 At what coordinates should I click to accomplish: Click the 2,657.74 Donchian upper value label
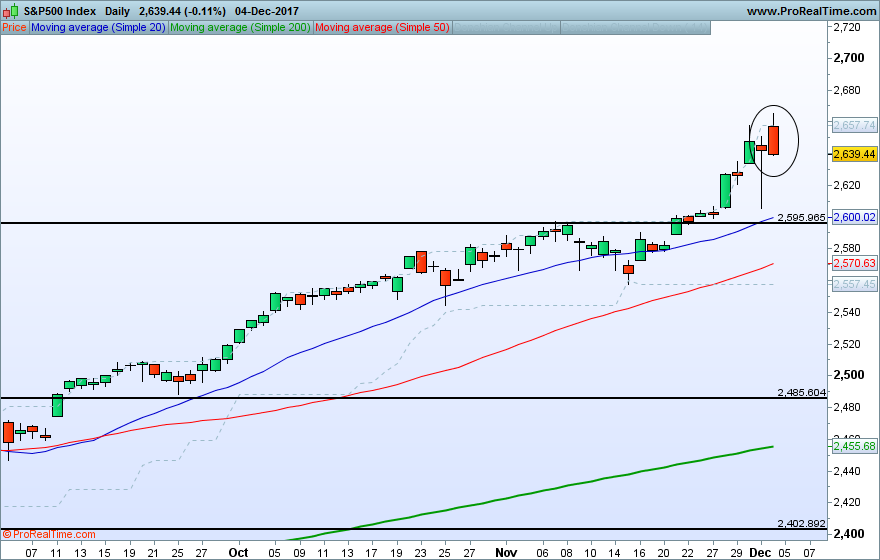pyautogui.click(x=854, y=125)
